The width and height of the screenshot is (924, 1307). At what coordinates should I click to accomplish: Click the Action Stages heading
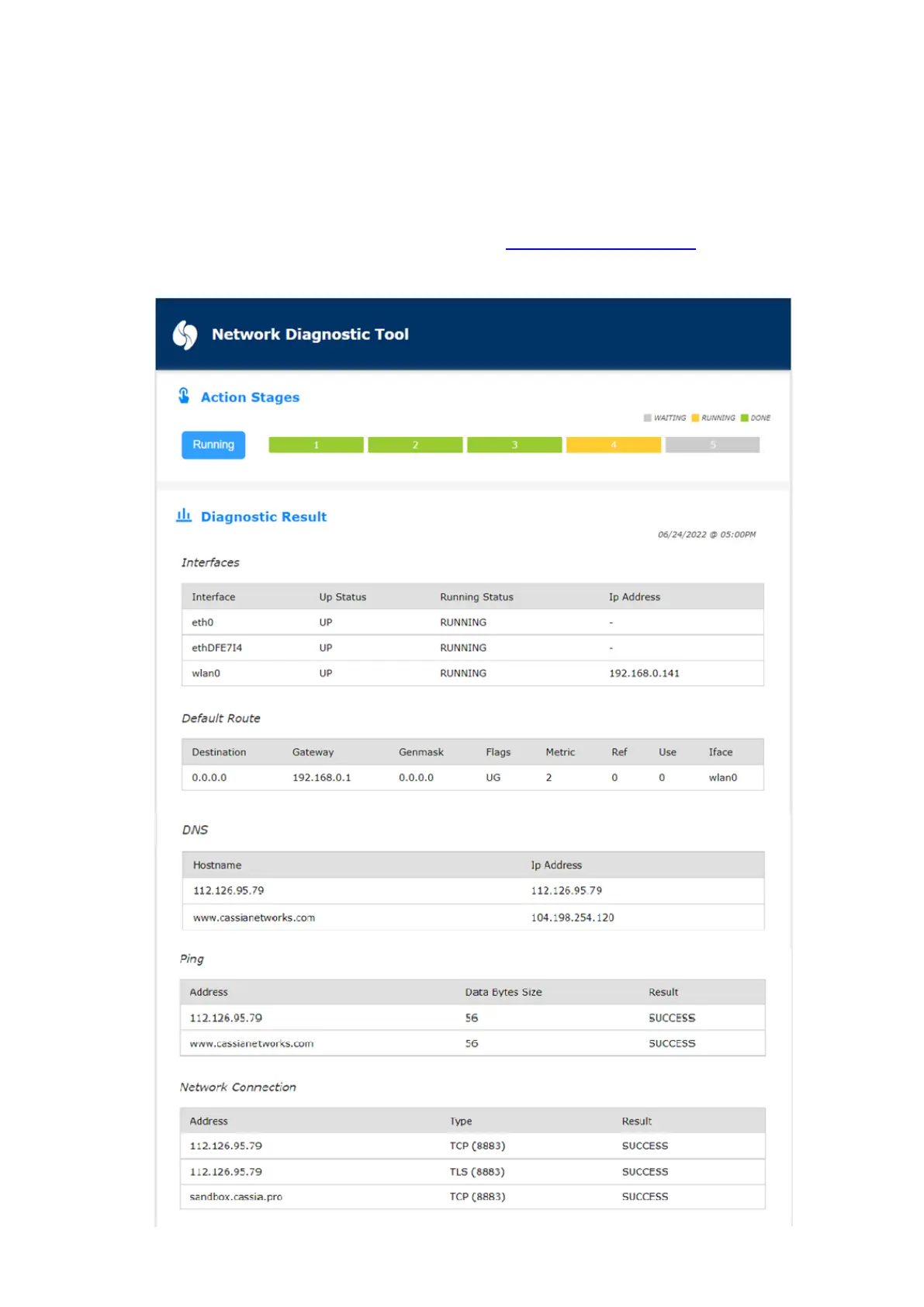(250, 397)
